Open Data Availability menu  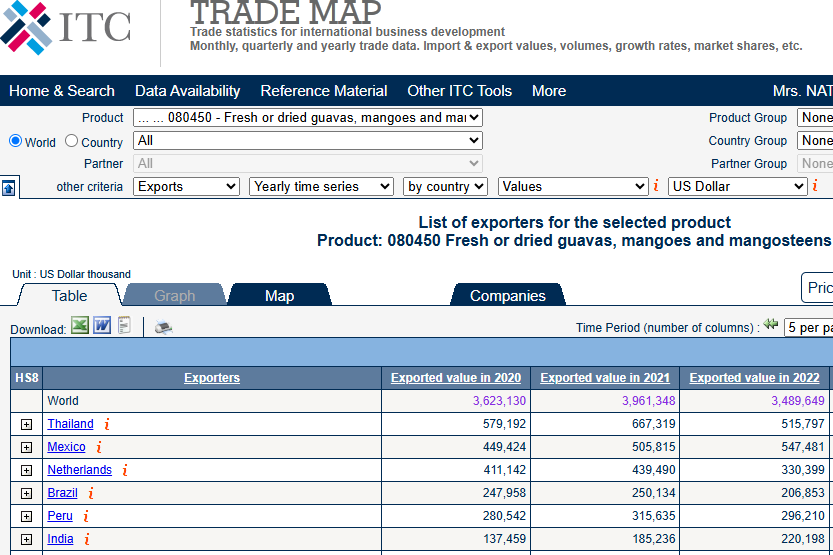188,91
